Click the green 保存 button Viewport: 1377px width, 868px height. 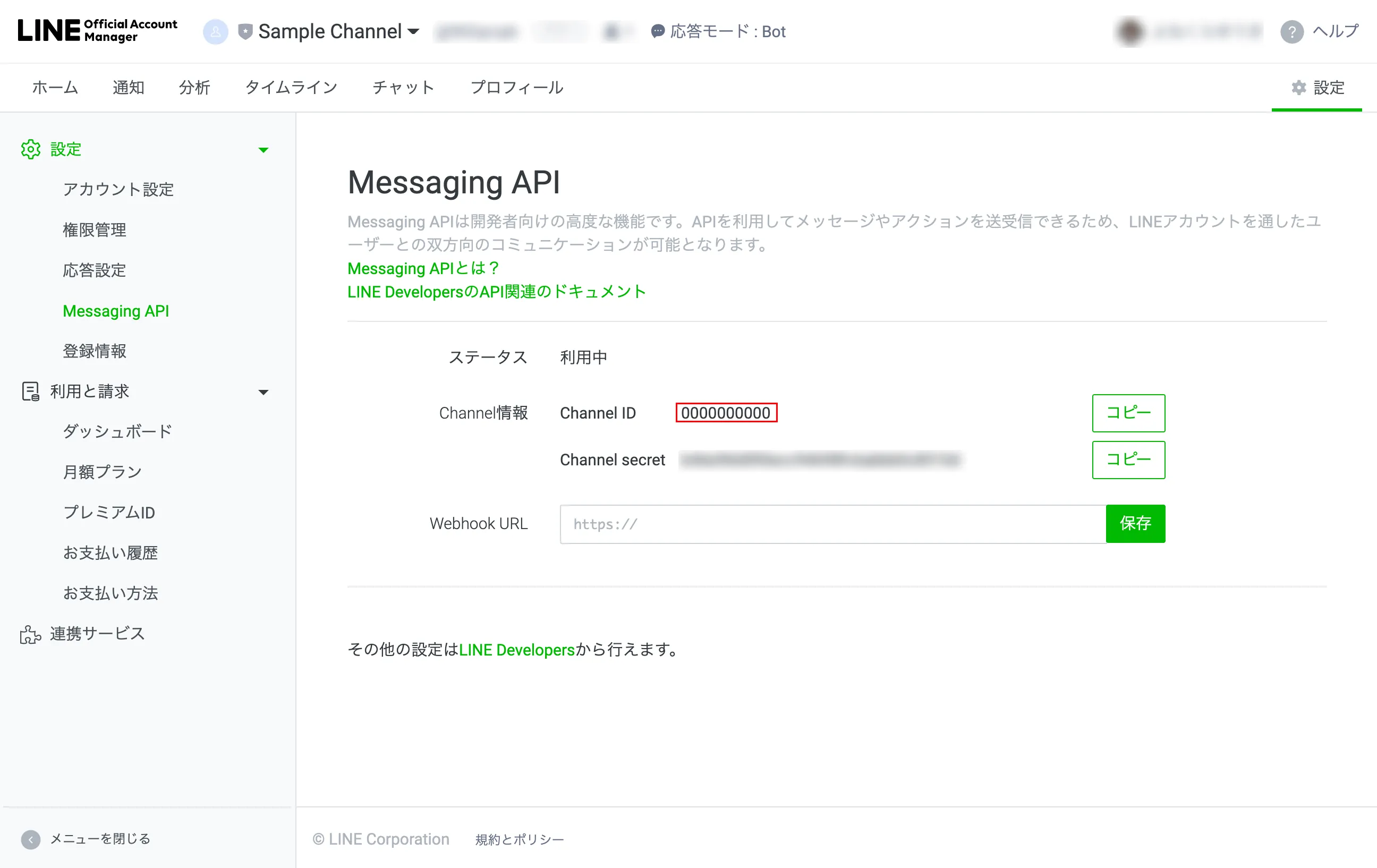[1135, 523]
